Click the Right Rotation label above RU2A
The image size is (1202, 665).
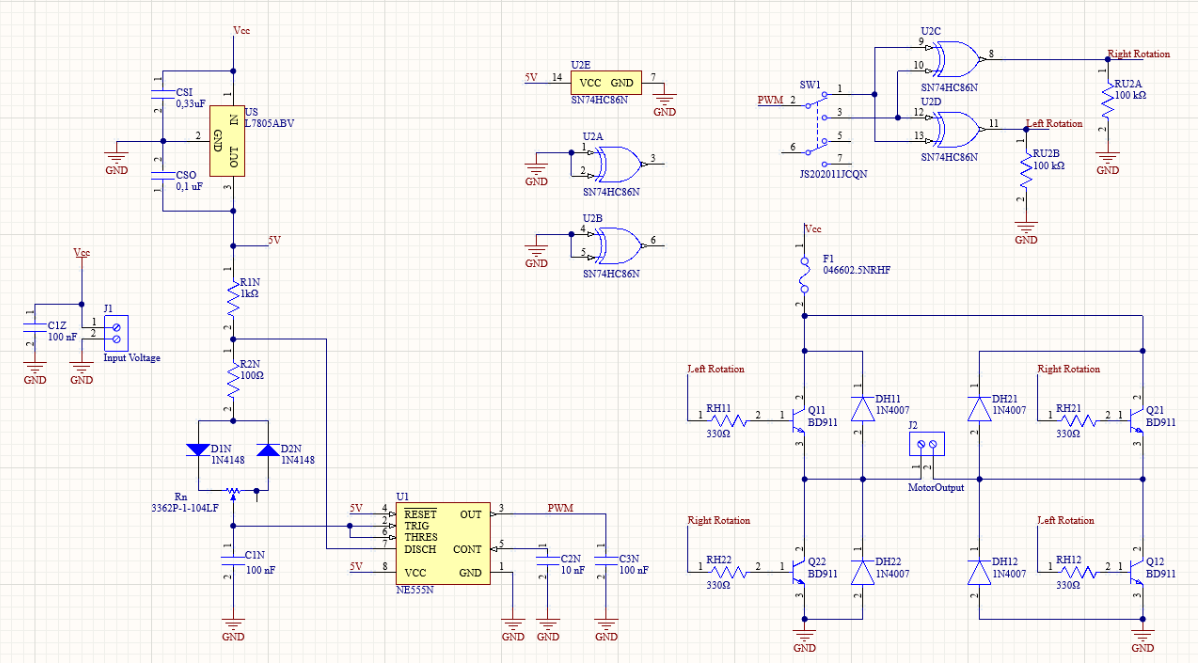[x=1139, y=53]
